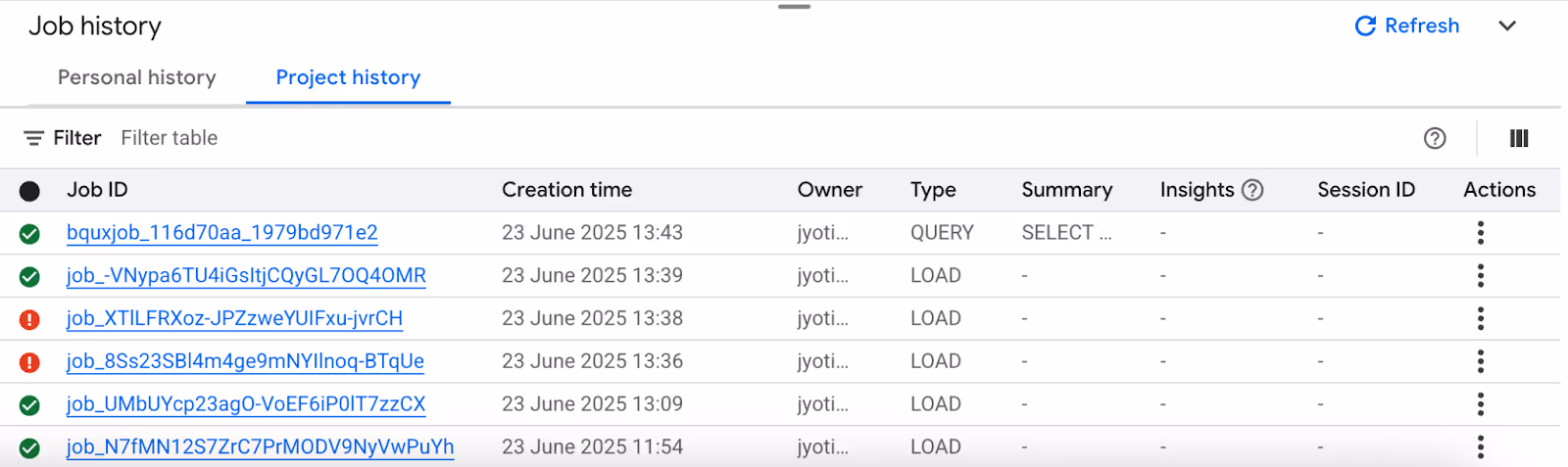The image size is (1568, 467).
Task: Click the Job history title
Action: coord(95,26)
